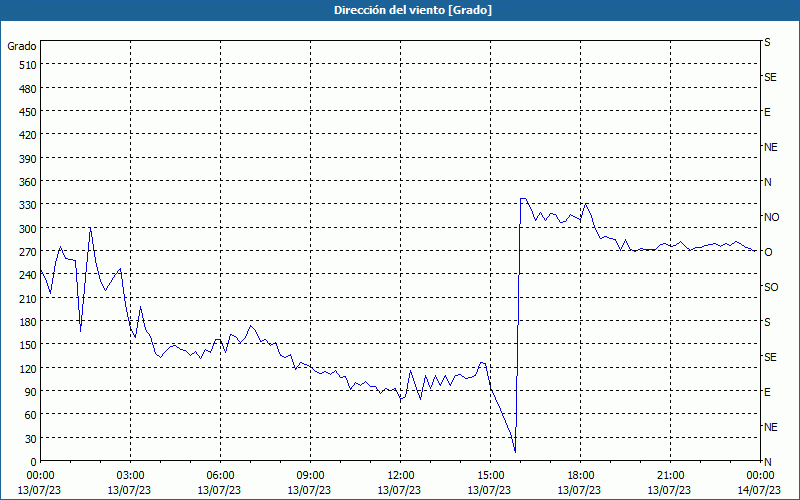The height and width of the screenshot is (500, 800).
Task: Select the '30' y-axis value
Action: [31, 439]
